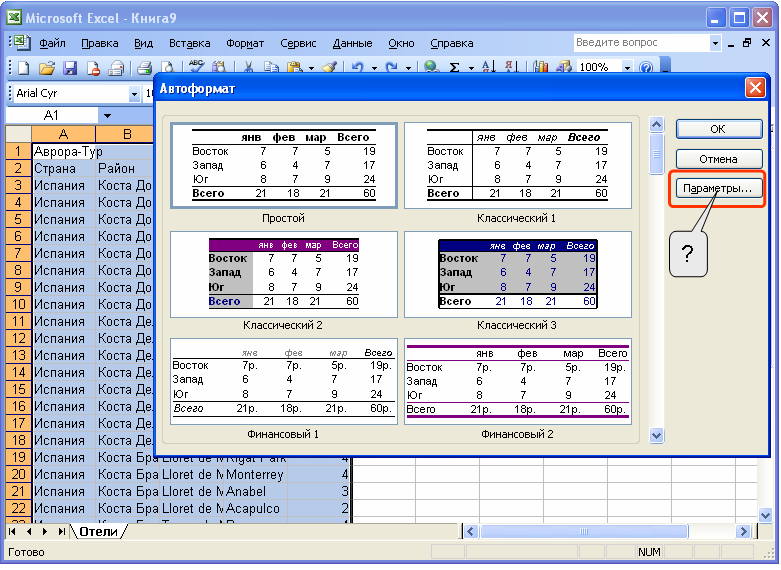Click the Print printer icon

(144, 67)
